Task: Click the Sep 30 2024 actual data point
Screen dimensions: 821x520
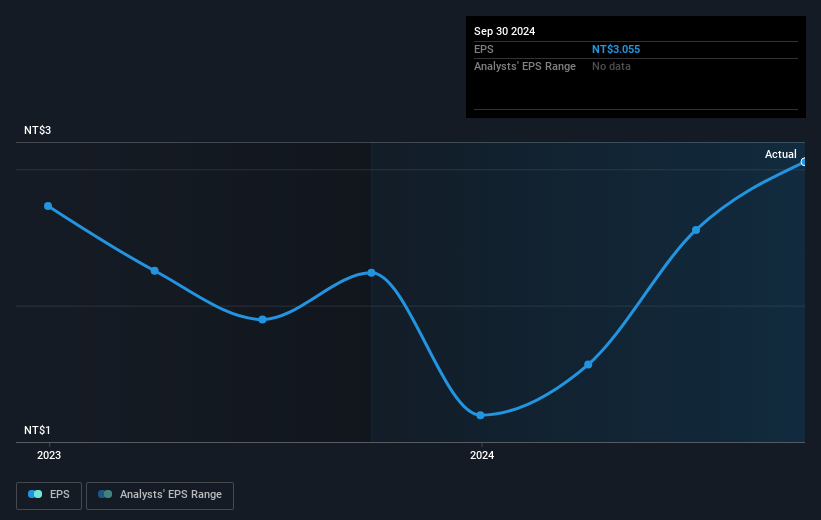Action: tap(804, 162)
